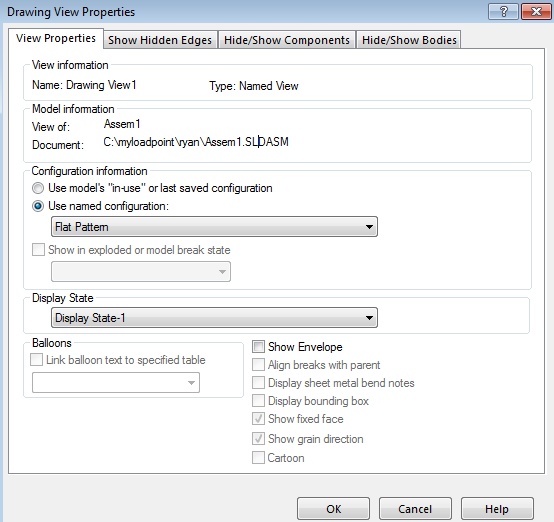Click the document path C:\myloadpoint\ryan\Assem1.SLDASM
Image resolution: width=554 pixels, height=522 pixels.
[196, 142]
